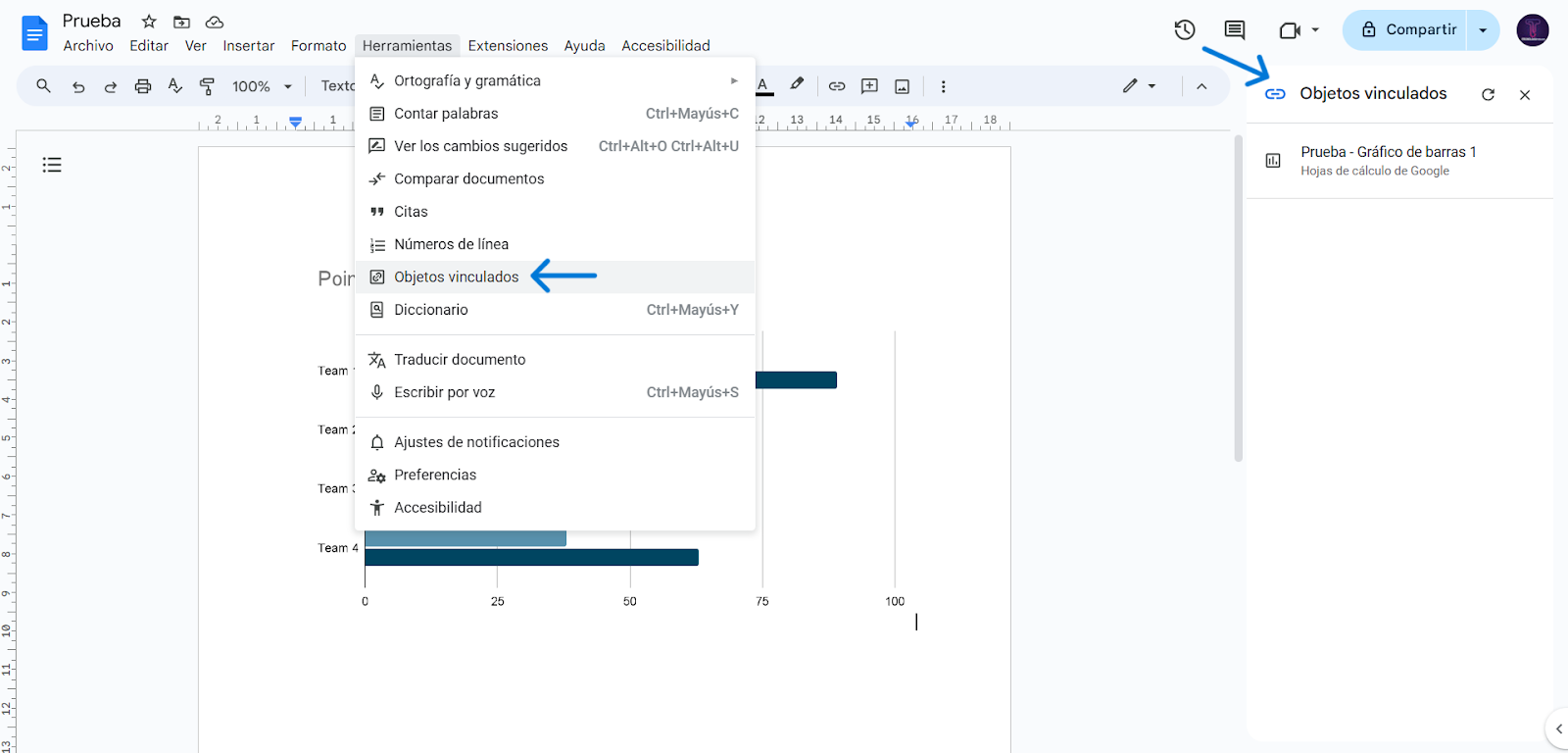1568x753 pixels.
Task: Open the Archivo menu
Action: pyautogui.click(x=88, y=45)
